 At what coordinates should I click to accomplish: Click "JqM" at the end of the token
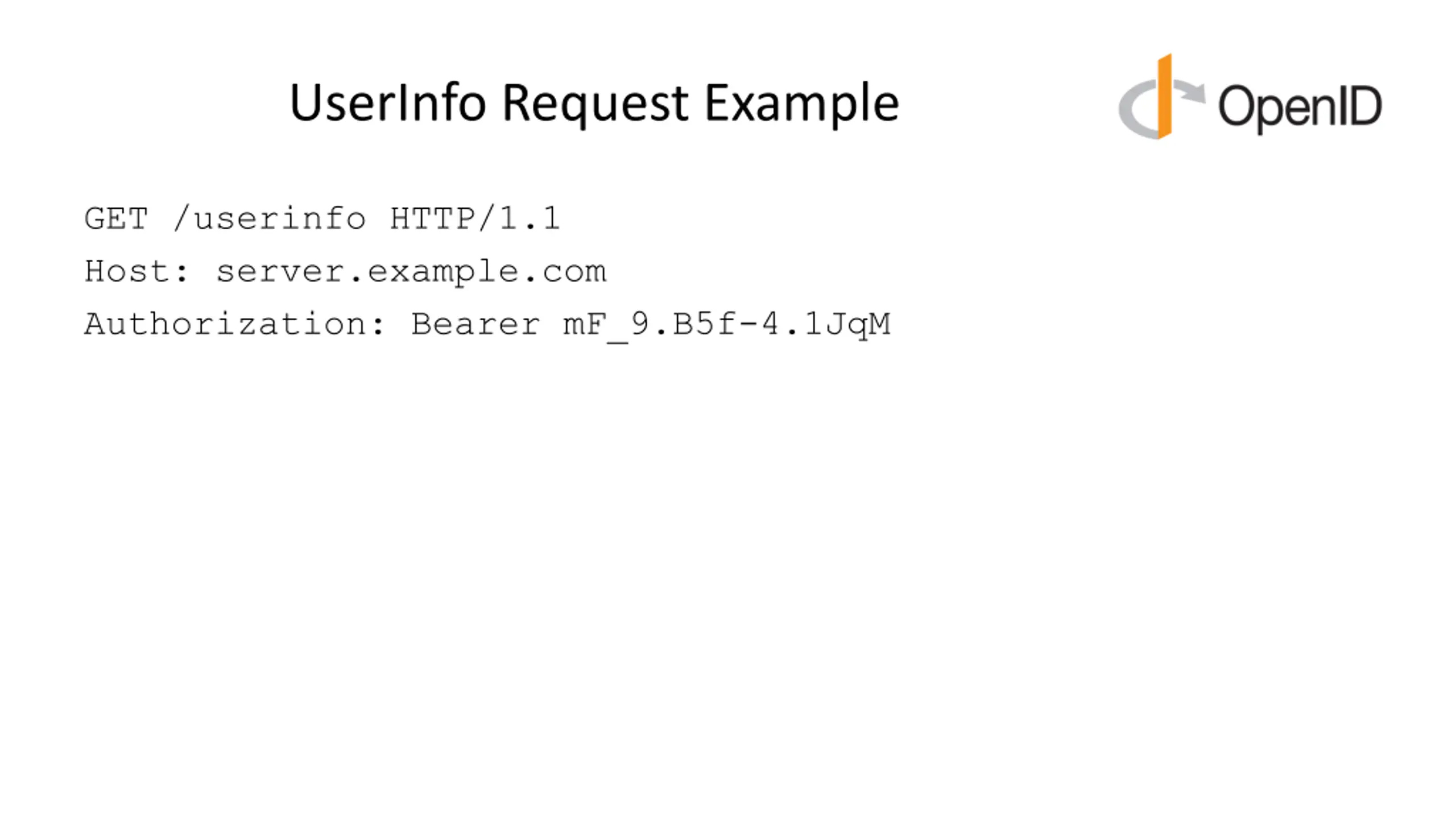click(x=858, y=324)
